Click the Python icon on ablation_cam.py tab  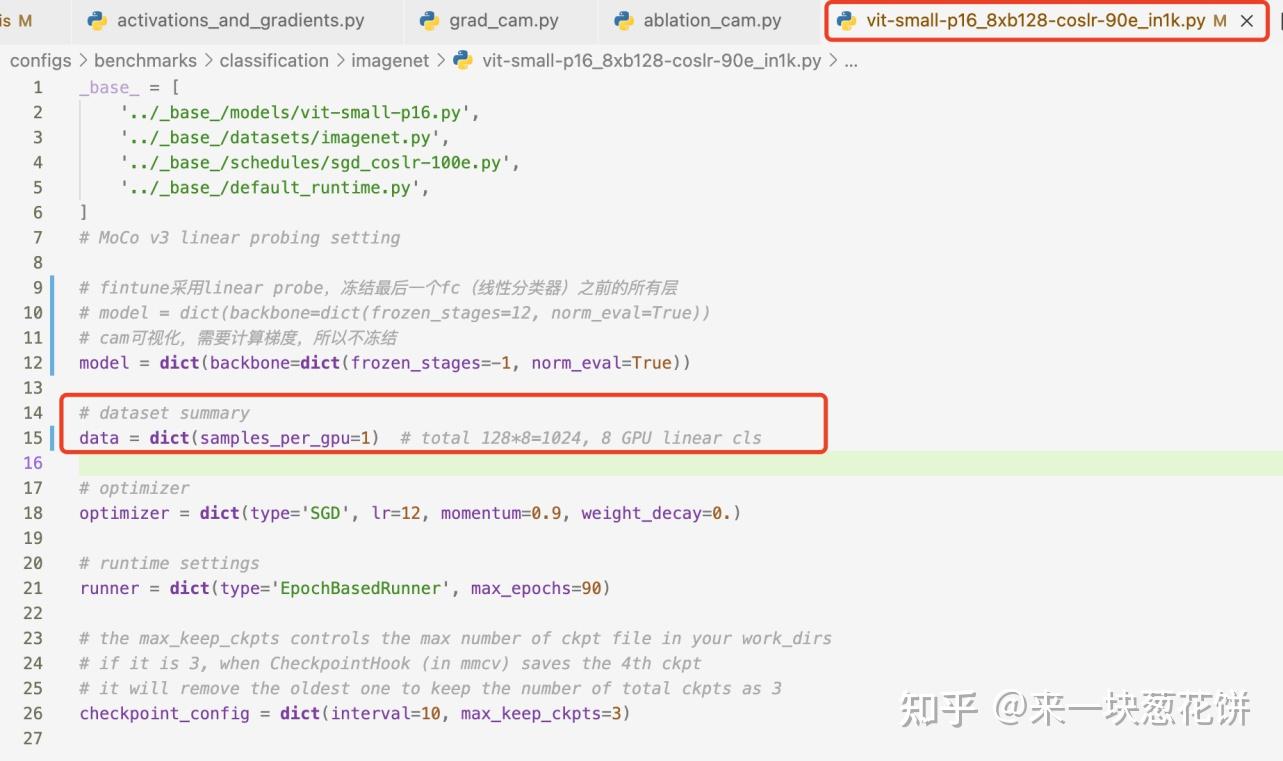pyautogui.click(x=624, y=20)
